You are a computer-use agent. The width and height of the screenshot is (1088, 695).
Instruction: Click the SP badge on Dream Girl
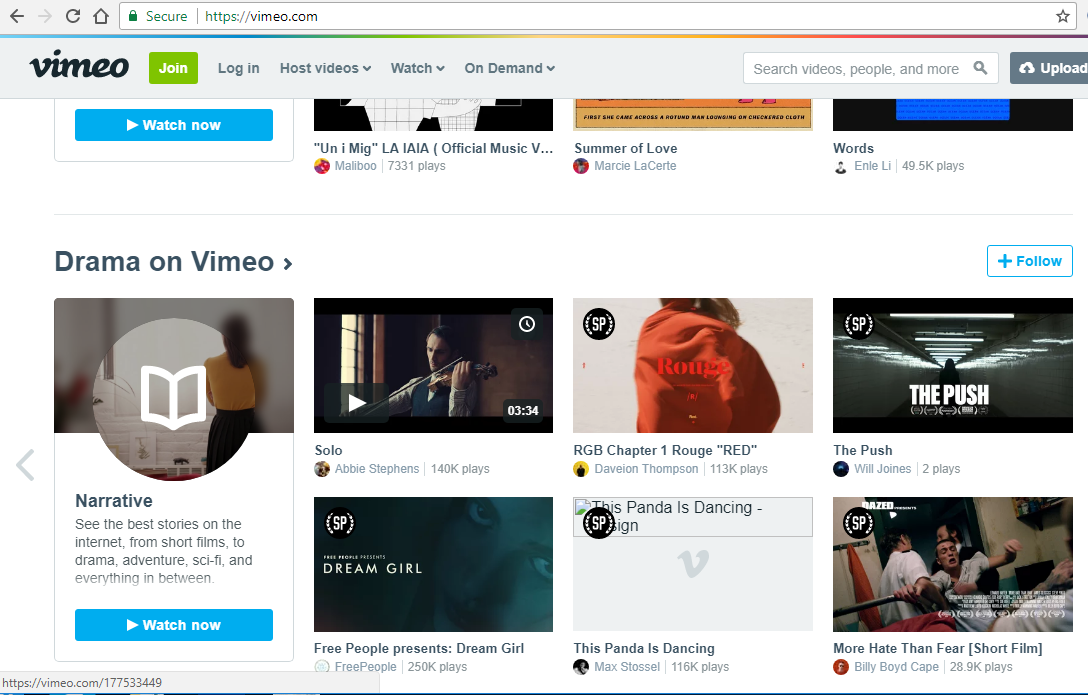coord(340,523)
